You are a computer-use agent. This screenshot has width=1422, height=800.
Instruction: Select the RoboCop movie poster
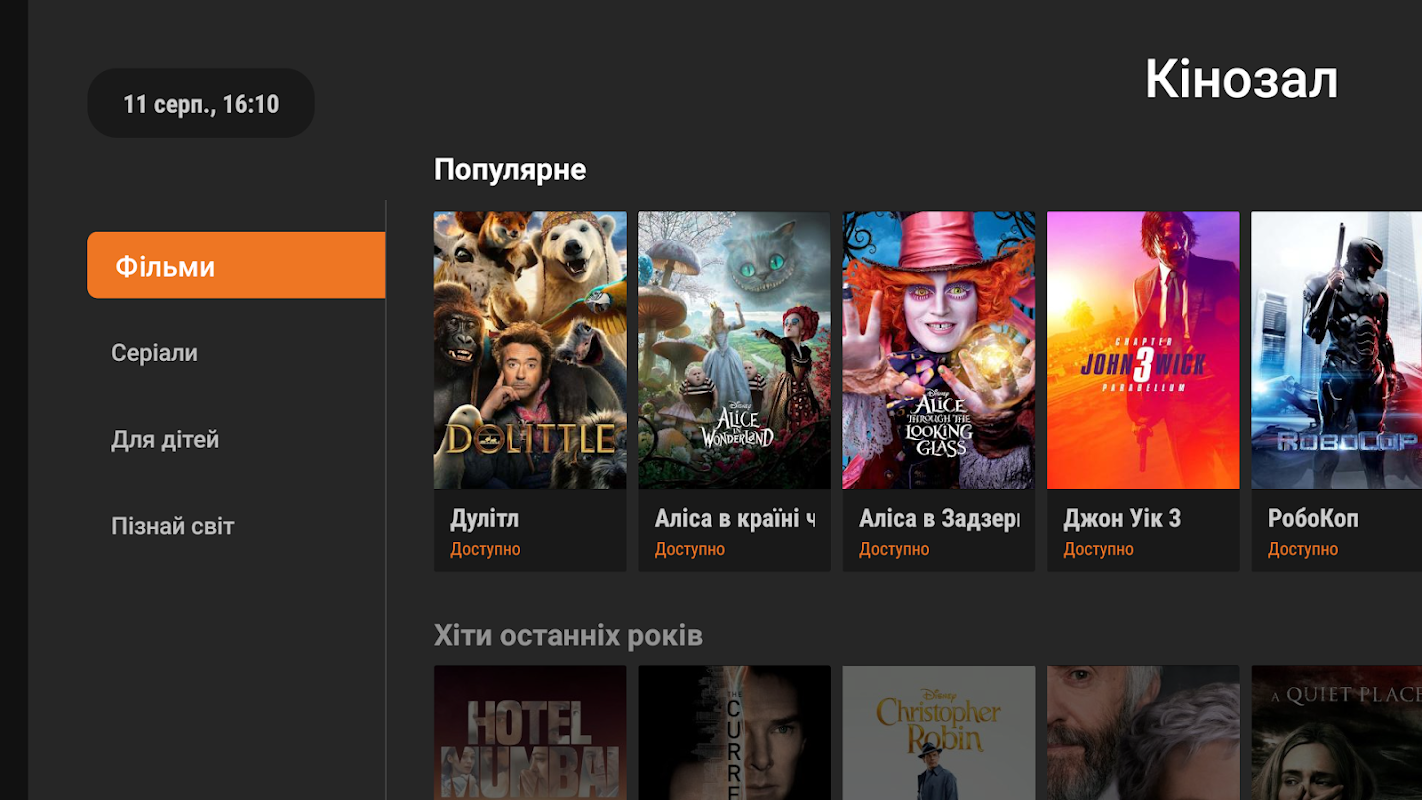[1337, 350]
